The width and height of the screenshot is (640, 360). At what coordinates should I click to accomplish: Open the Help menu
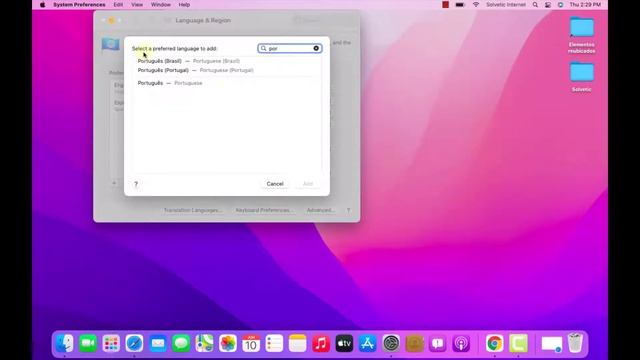tap(184, 4)
